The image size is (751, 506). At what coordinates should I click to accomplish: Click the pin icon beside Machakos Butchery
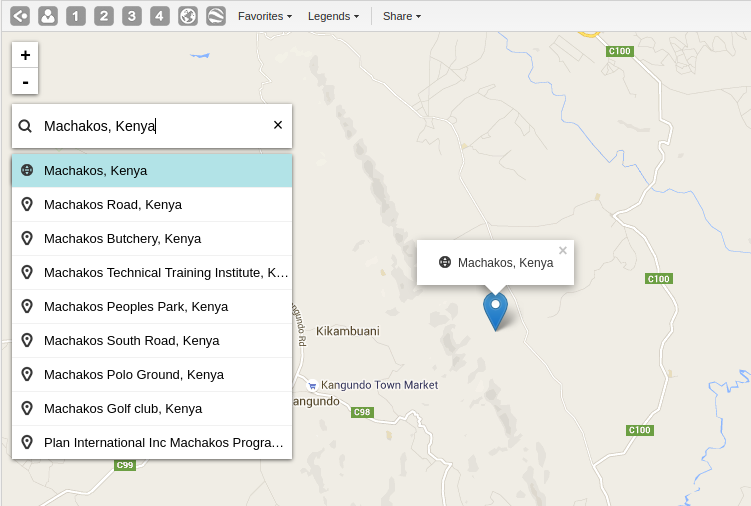pyautogui.click(x=27, y=239)
